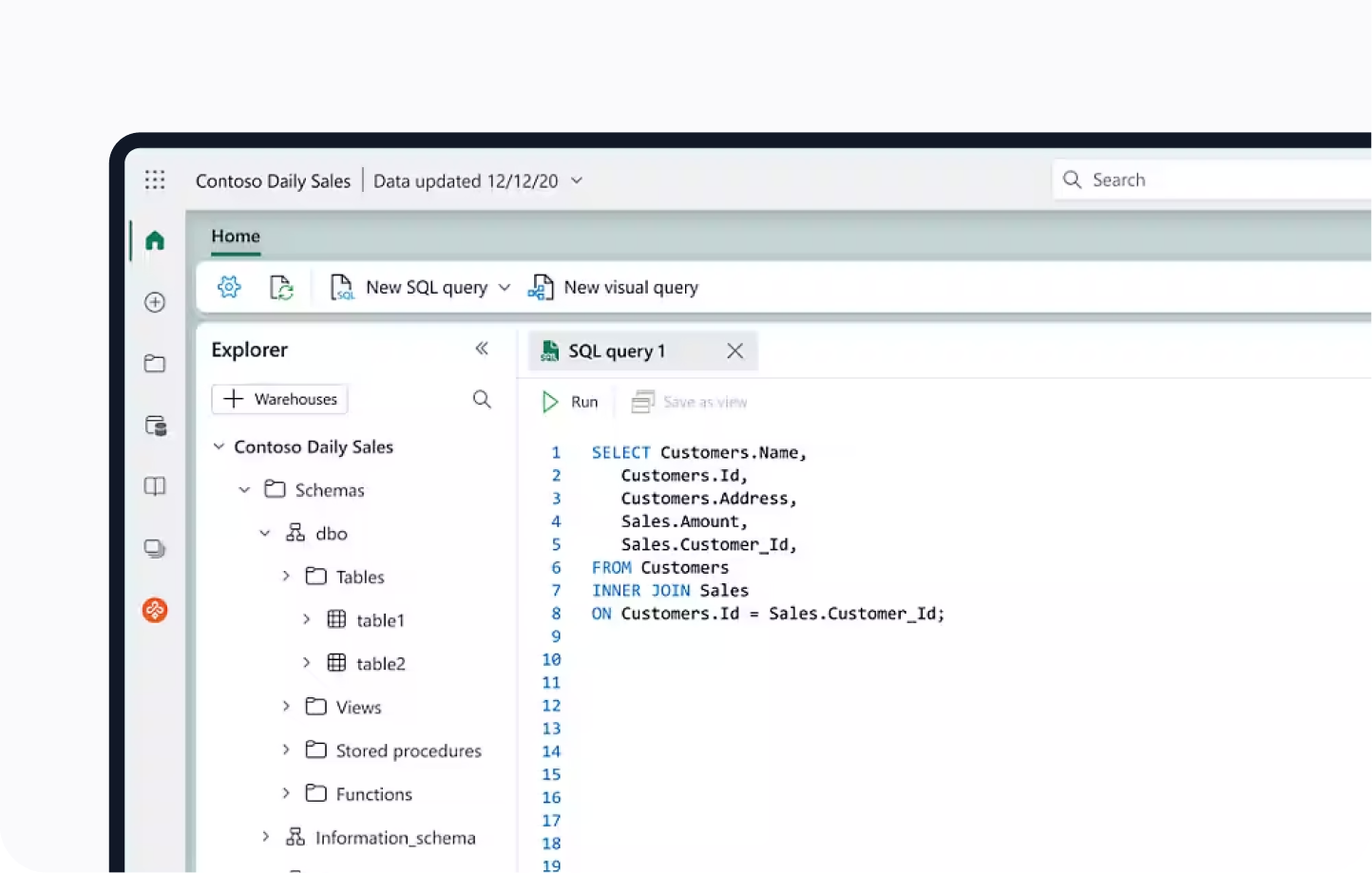The width and height of the screenshot is (1372, 873).
Task: Click 'Customers.Address,' in the editor
Action: [709, 499]
